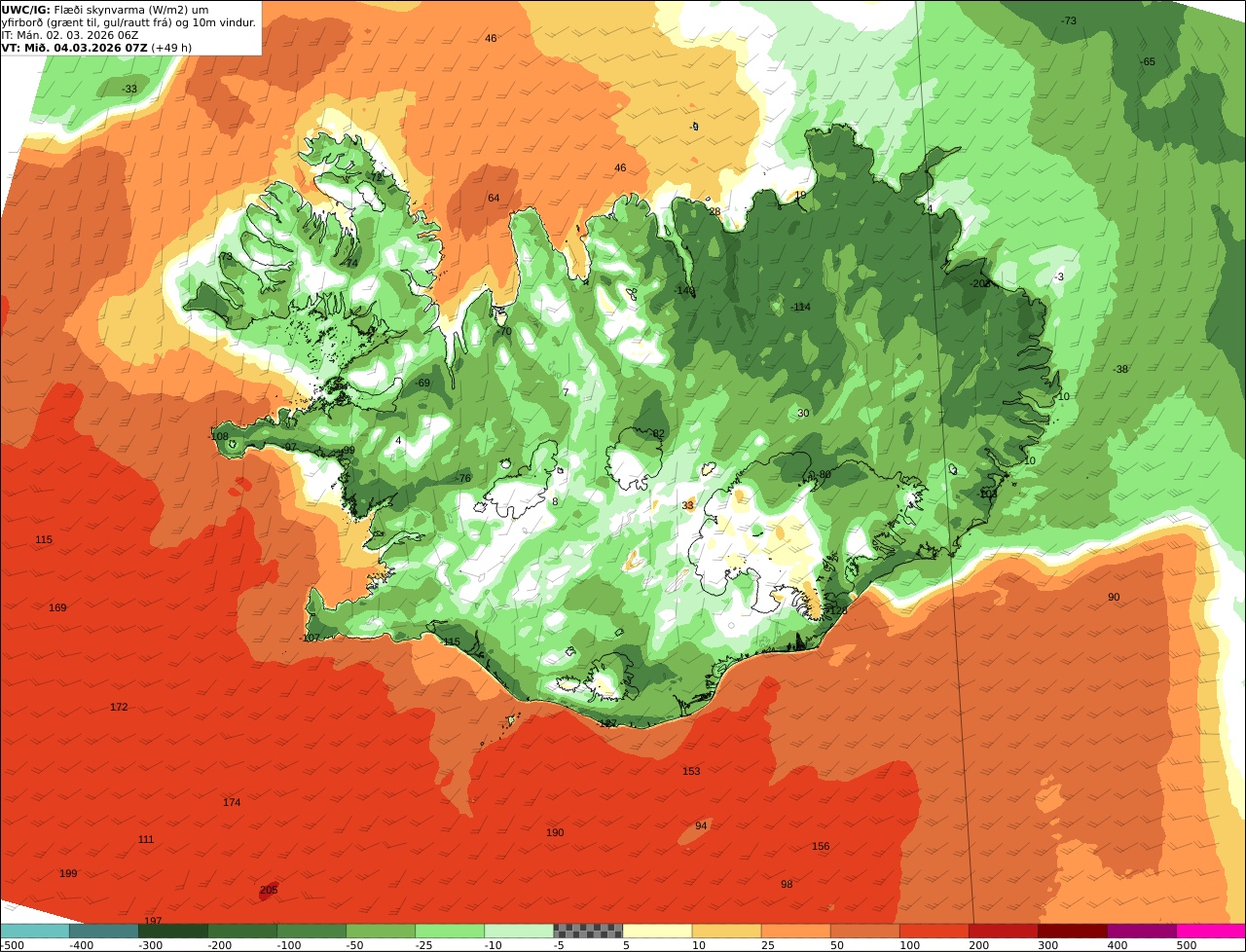Screen dimensions: 1246x952
Task: Select the '-65' map value
Action: tap(1148, 62)
